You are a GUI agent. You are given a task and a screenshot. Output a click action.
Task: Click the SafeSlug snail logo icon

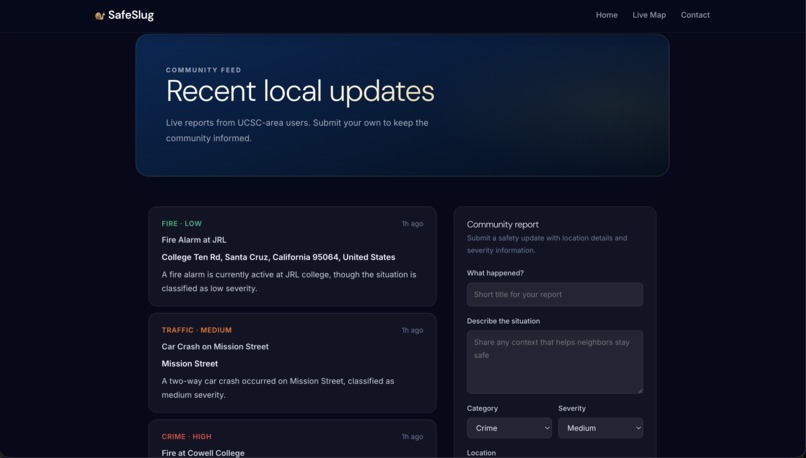click(100, 15)
